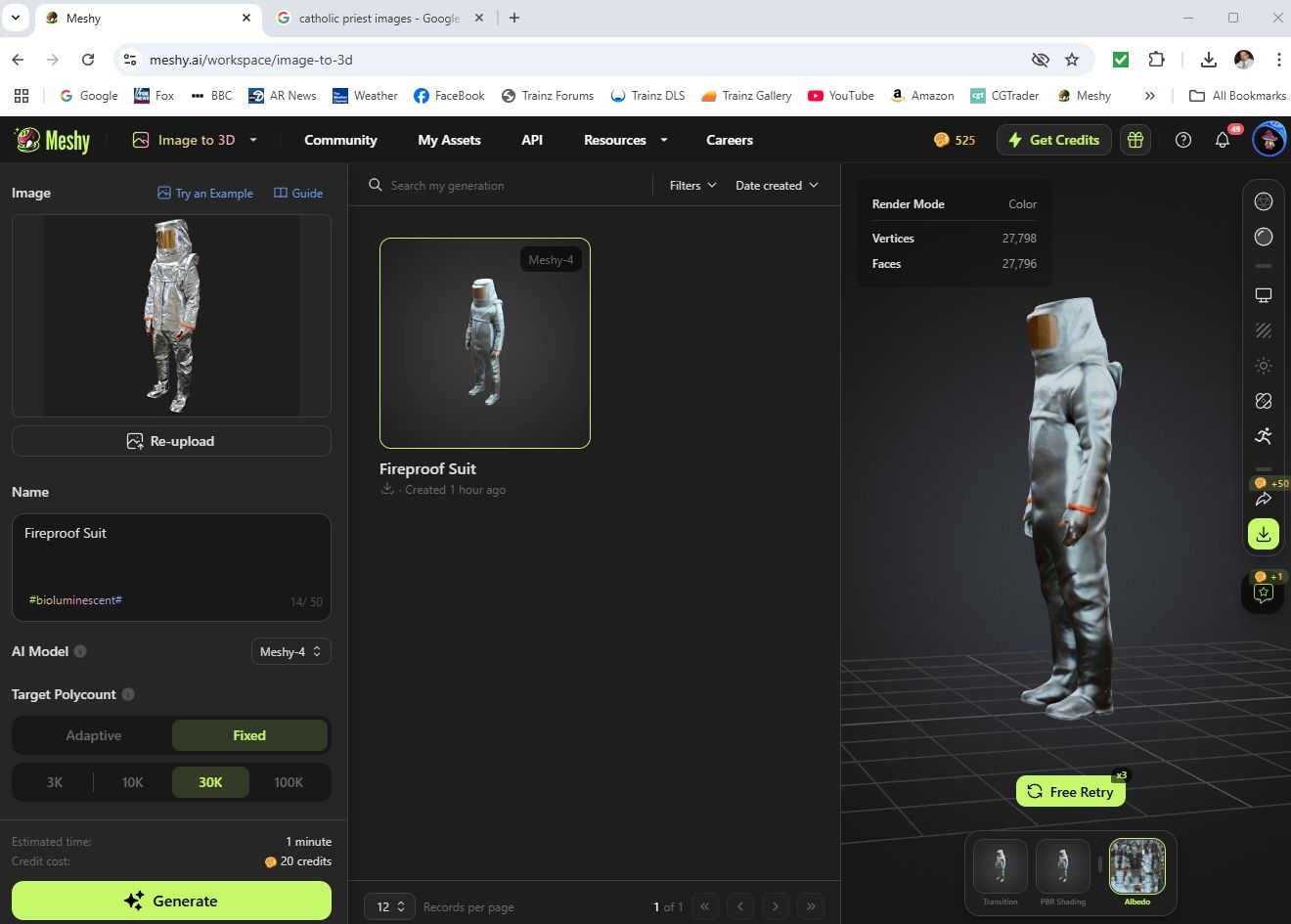Click the share arrow icon
1291x924 pixels.
(x=1264, y=500)
